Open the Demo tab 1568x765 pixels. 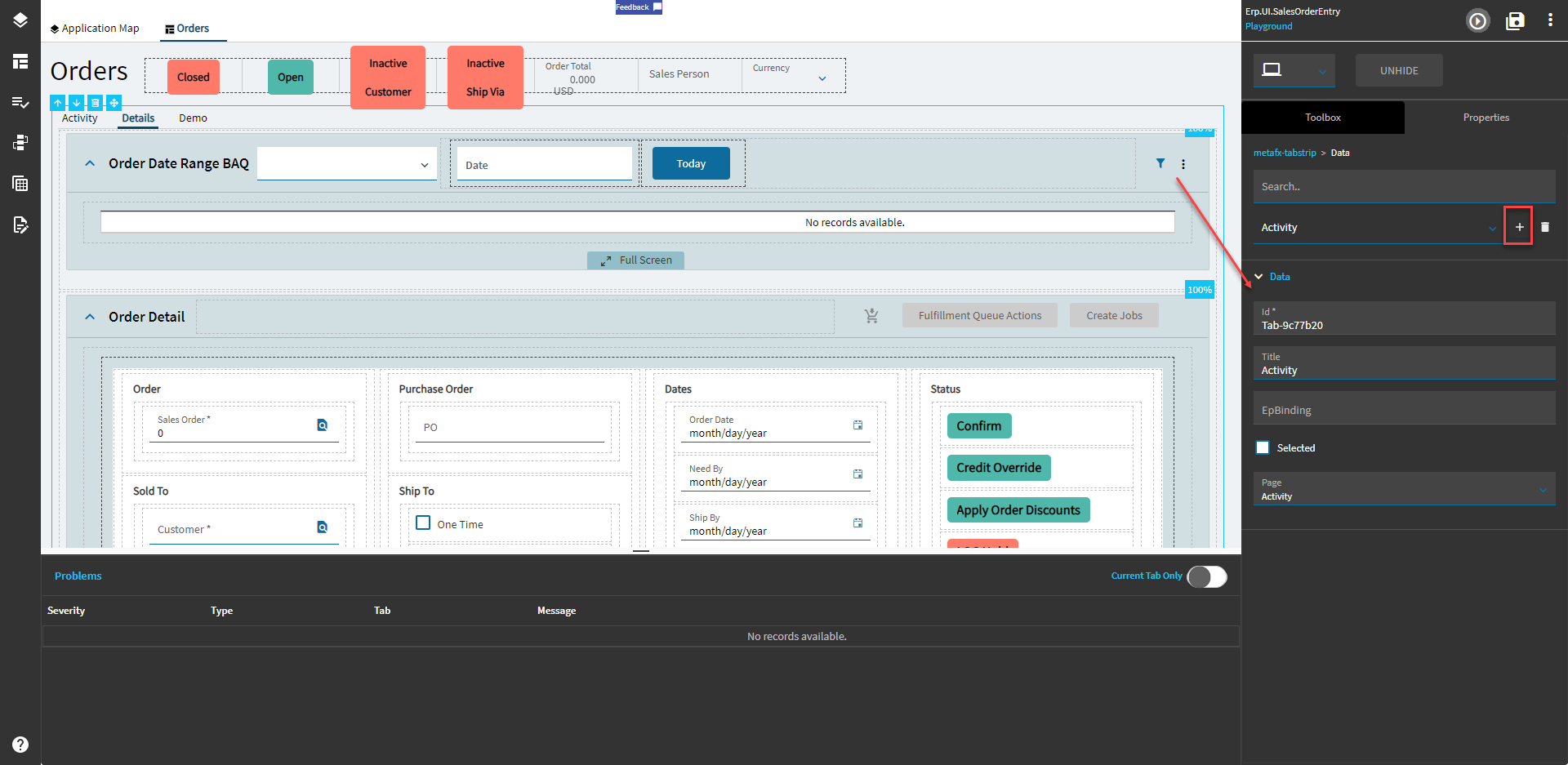[x=193, y=118]
